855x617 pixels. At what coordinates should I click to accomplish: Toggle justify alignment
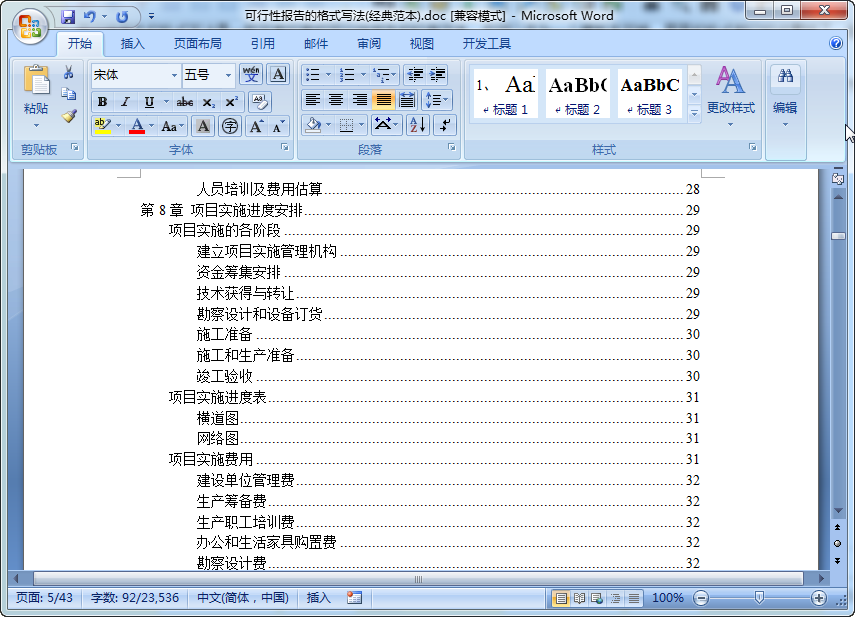[x=383, y=100]
